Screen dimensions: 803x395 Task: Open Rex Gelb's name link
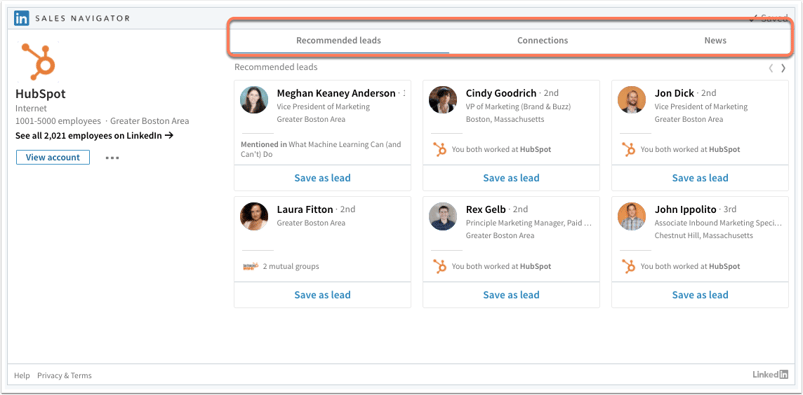pos(485,210)
